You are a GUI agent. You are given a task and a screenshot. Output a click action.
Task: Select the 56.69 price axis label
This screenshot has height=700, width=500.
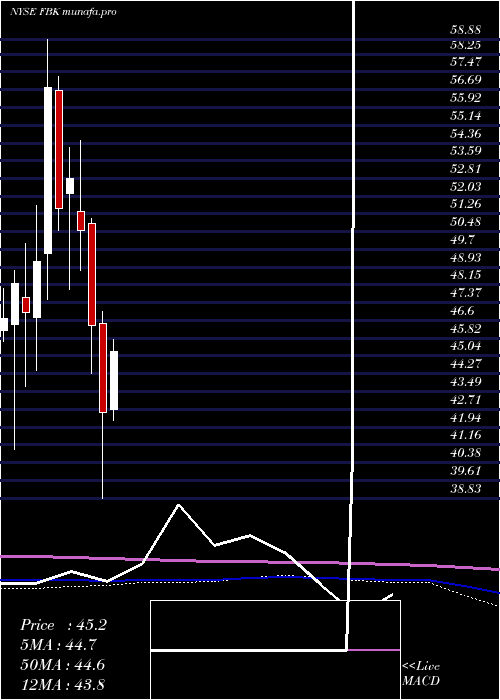pyautogui.click(x=466, y=80)
